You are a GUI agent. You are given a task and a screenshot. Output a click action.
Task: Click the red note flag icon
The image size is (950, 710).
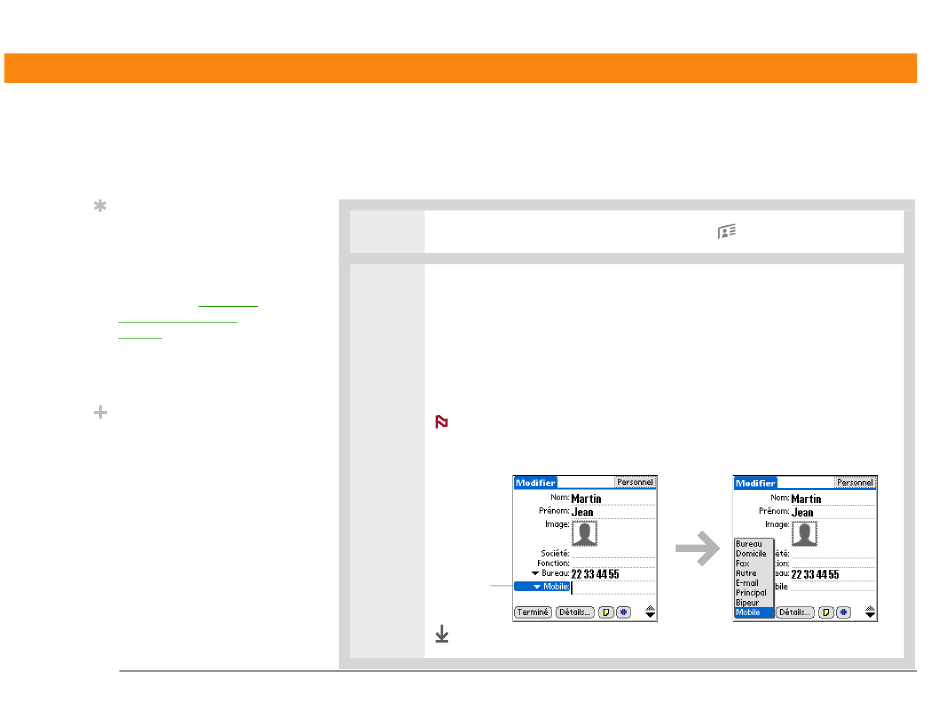click(x=442, y=422)
